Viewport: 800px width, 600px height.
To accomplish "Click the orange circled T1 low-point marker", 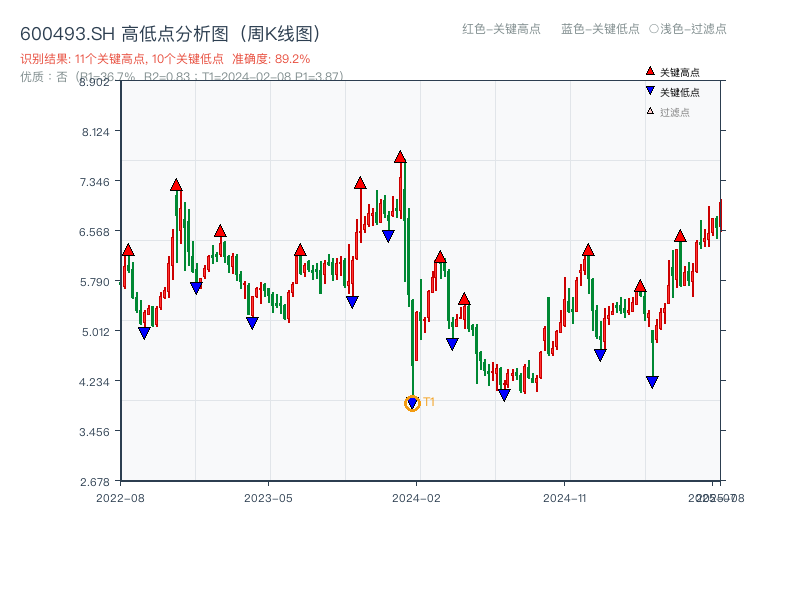I will [412, 403].
